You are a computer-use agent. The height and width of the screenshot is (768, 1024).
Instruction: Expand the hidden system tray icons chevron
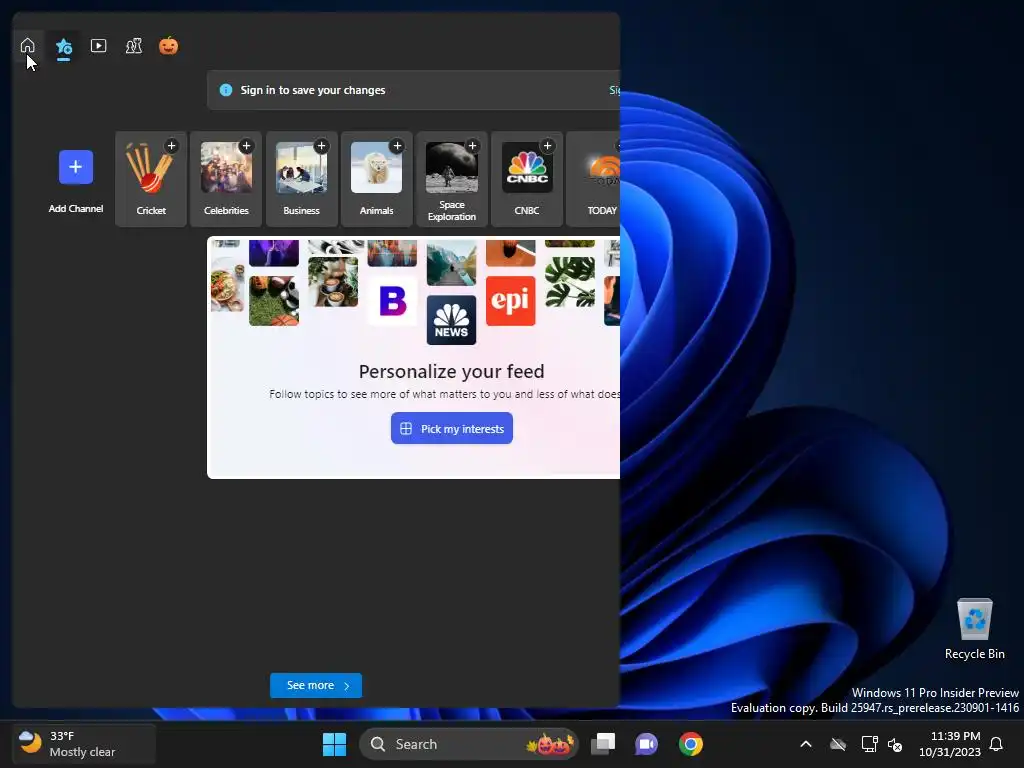click(806, 744)
